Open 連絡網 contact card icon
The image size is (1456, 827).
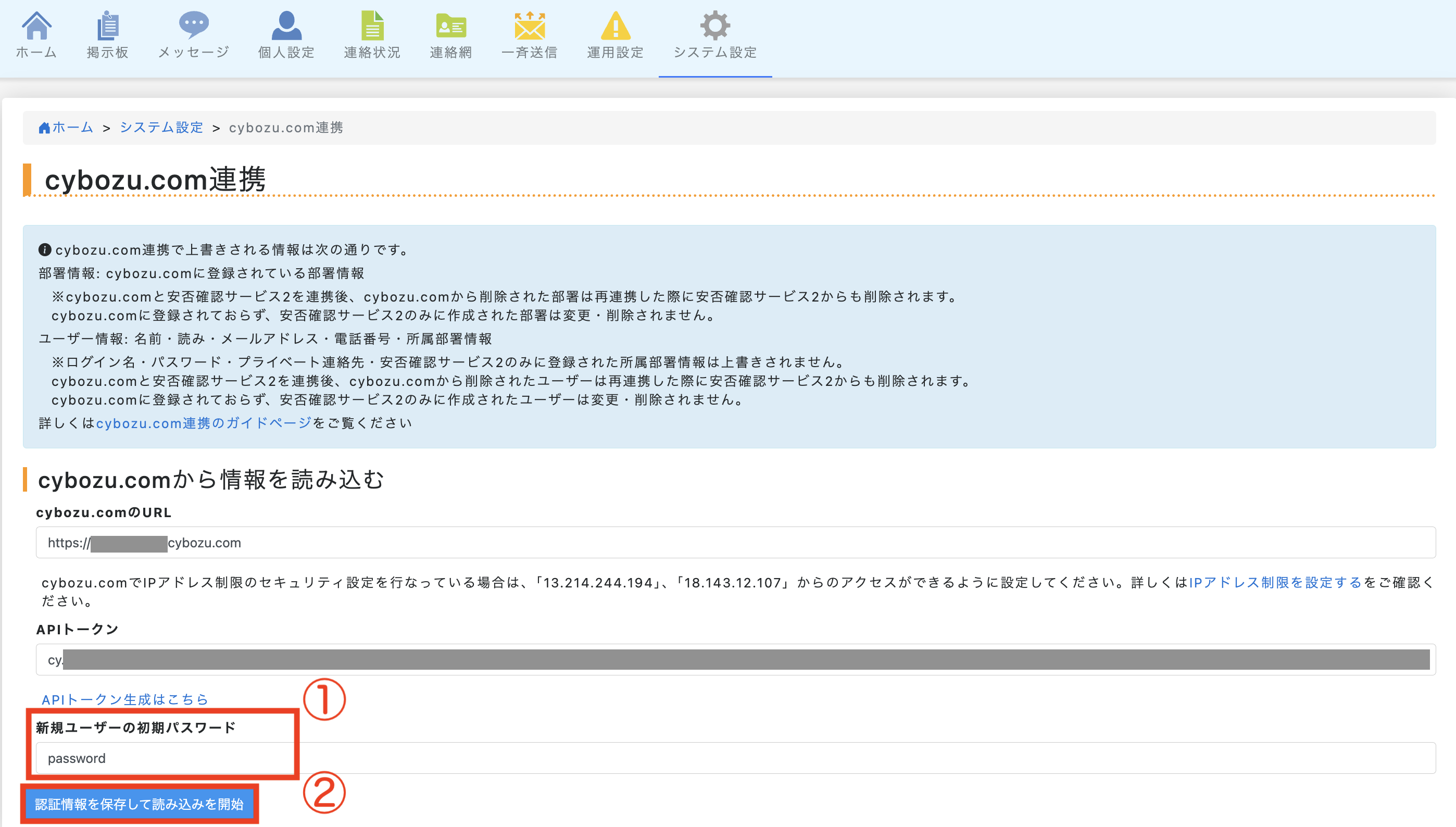[451, 26]
